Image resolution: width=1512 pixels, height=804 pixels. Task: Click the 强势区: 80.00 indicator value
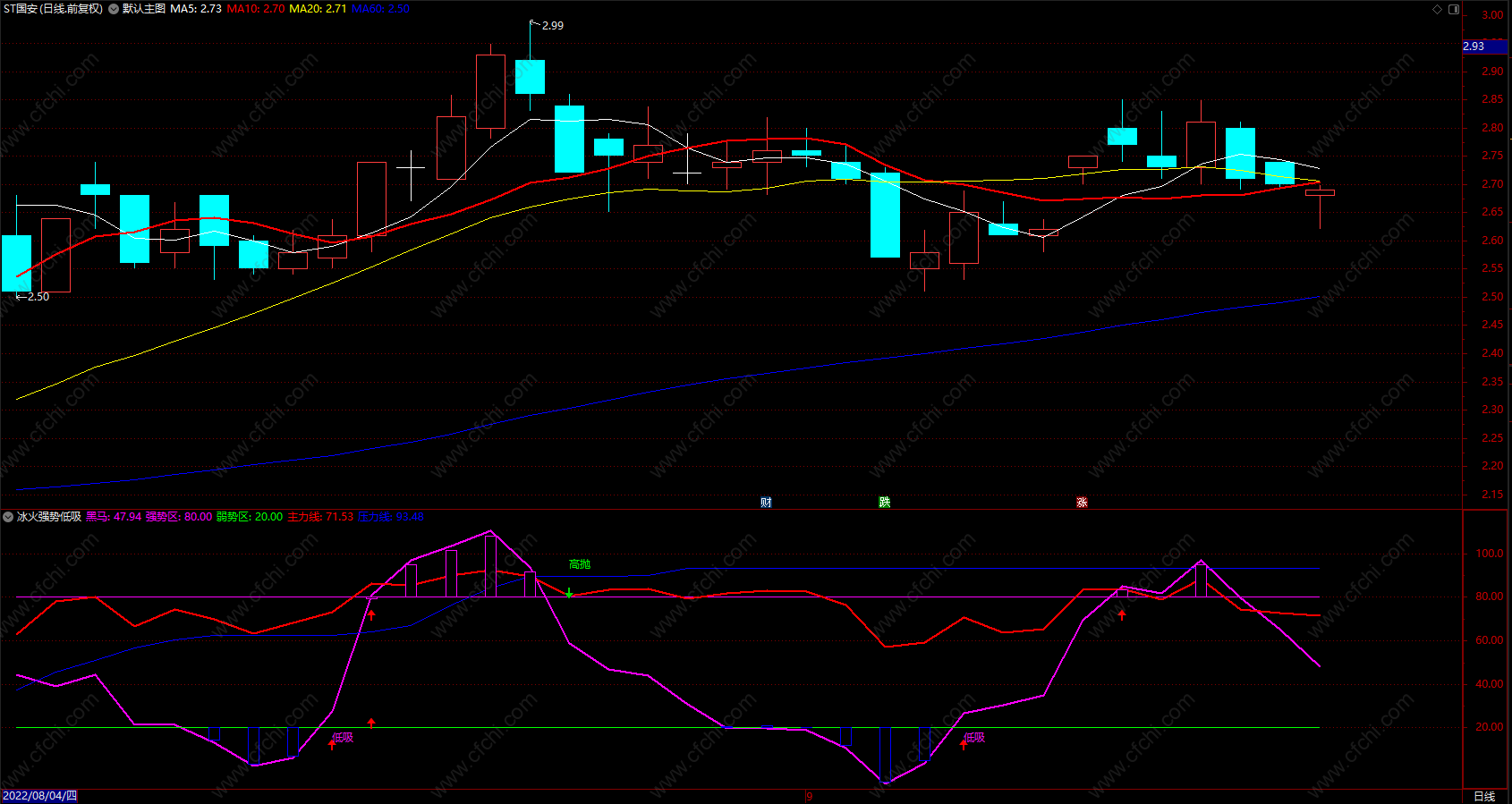[179, 517]
